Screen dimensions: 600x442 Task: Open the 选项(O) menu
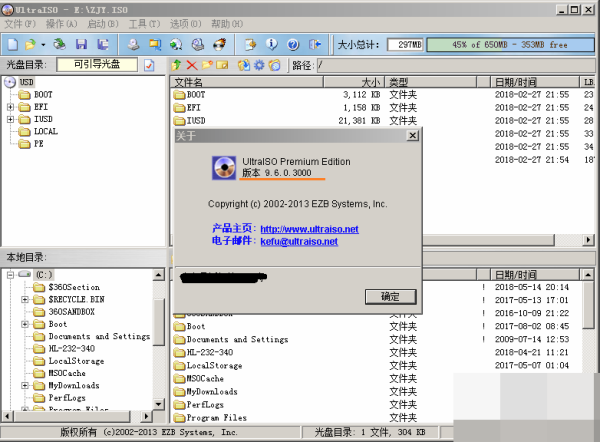tap(186, 24)
